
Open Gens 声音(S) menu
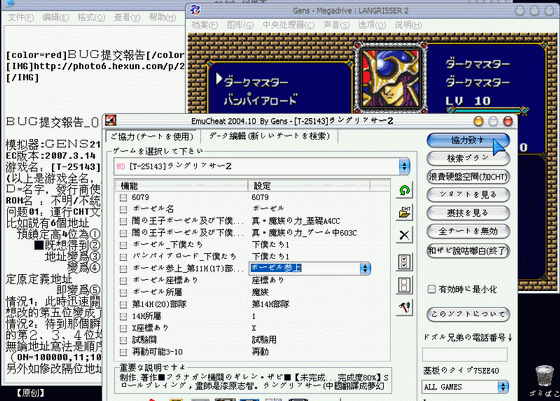(336, 25)
